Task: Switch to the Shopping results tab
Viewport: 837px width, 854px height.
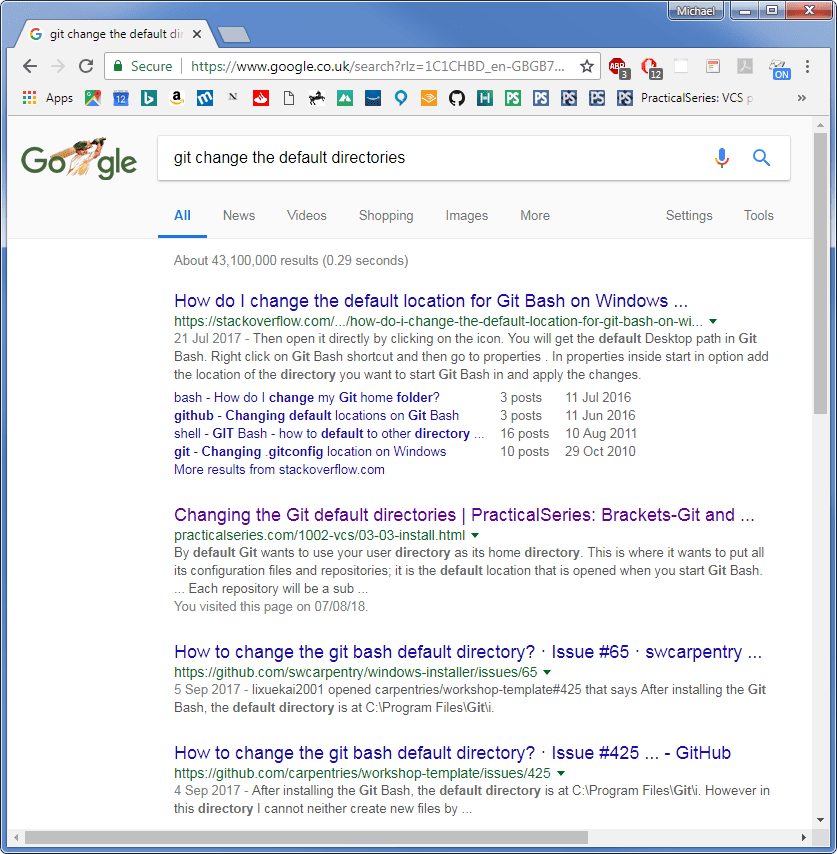Action: tap(386, 216)
